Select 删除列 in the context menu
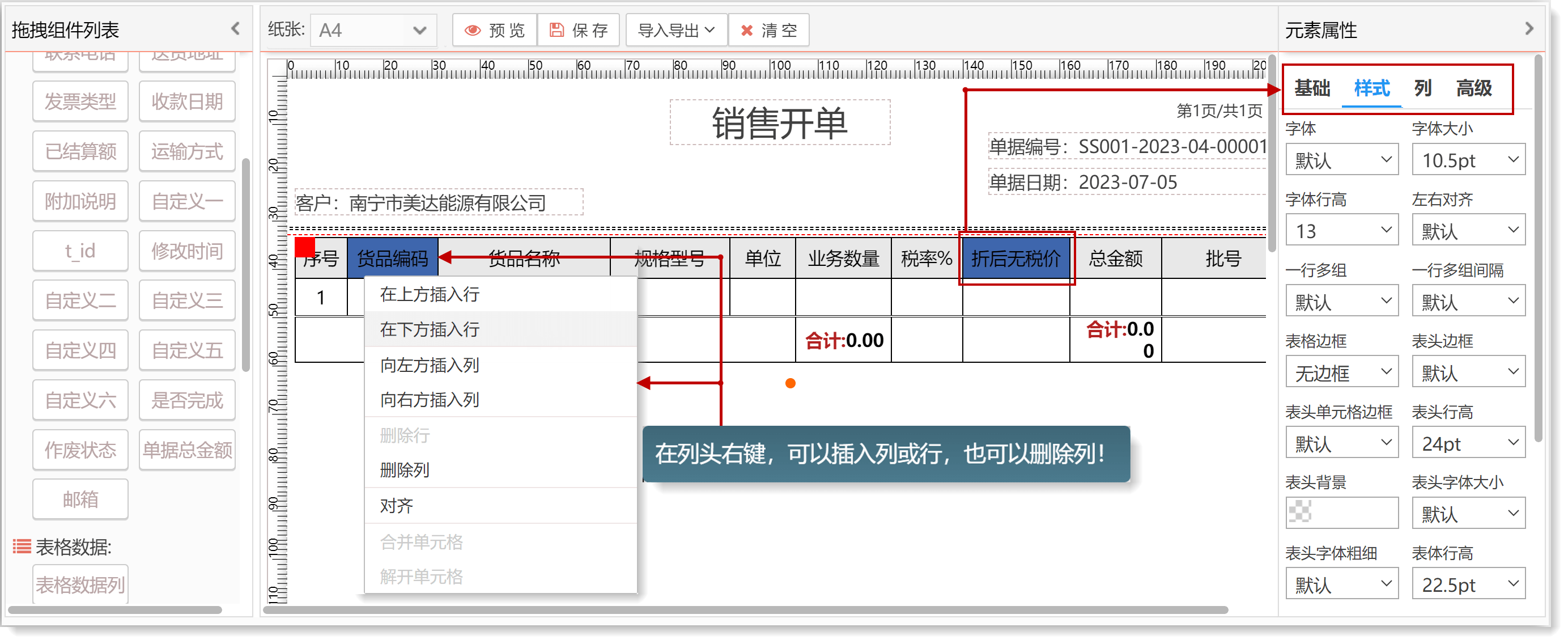Viewport: 1568px width, 644px height. (405, 470)
